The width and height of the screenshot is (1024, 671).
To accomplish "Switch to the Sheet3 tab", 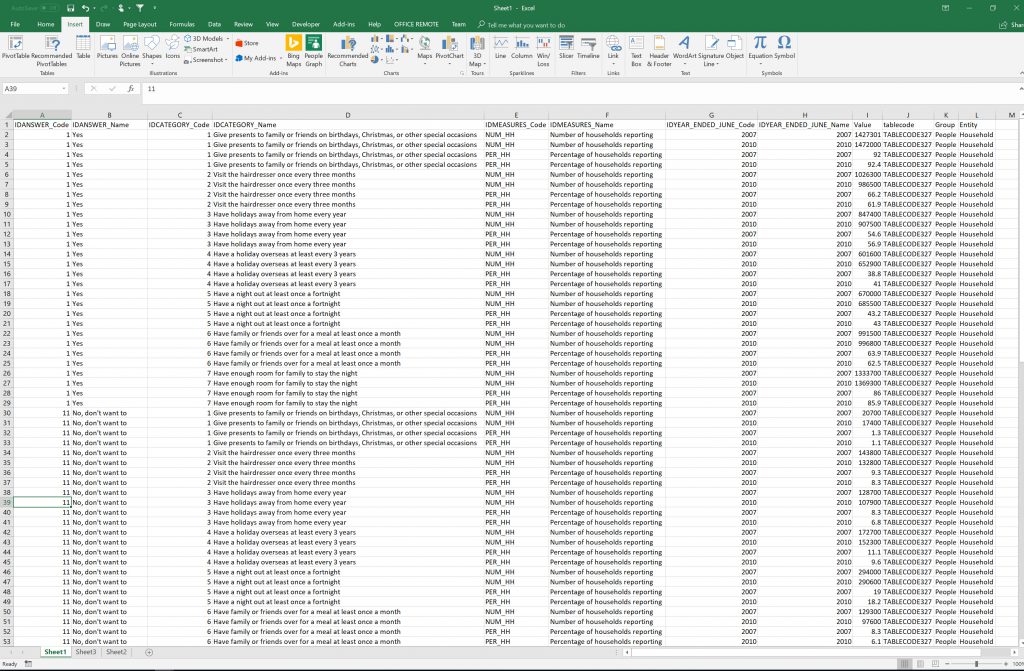I will point(86,652).
